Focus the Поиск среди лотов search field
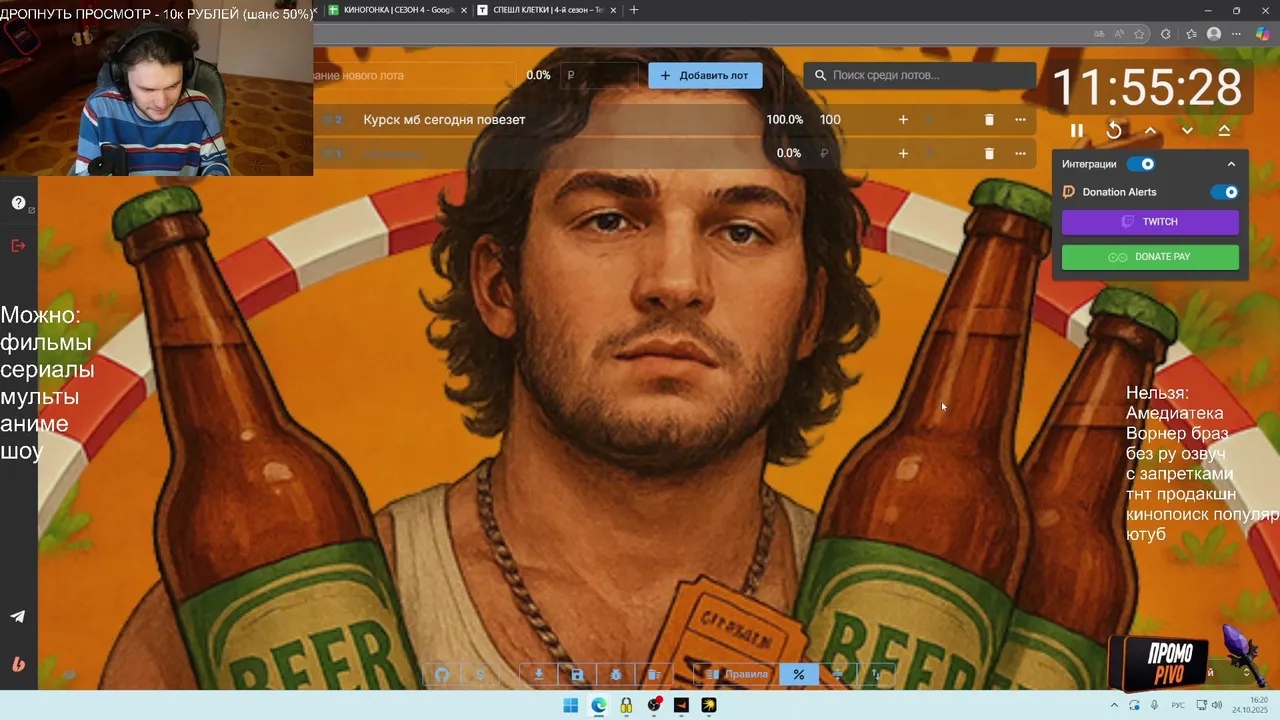 [920, 75]
